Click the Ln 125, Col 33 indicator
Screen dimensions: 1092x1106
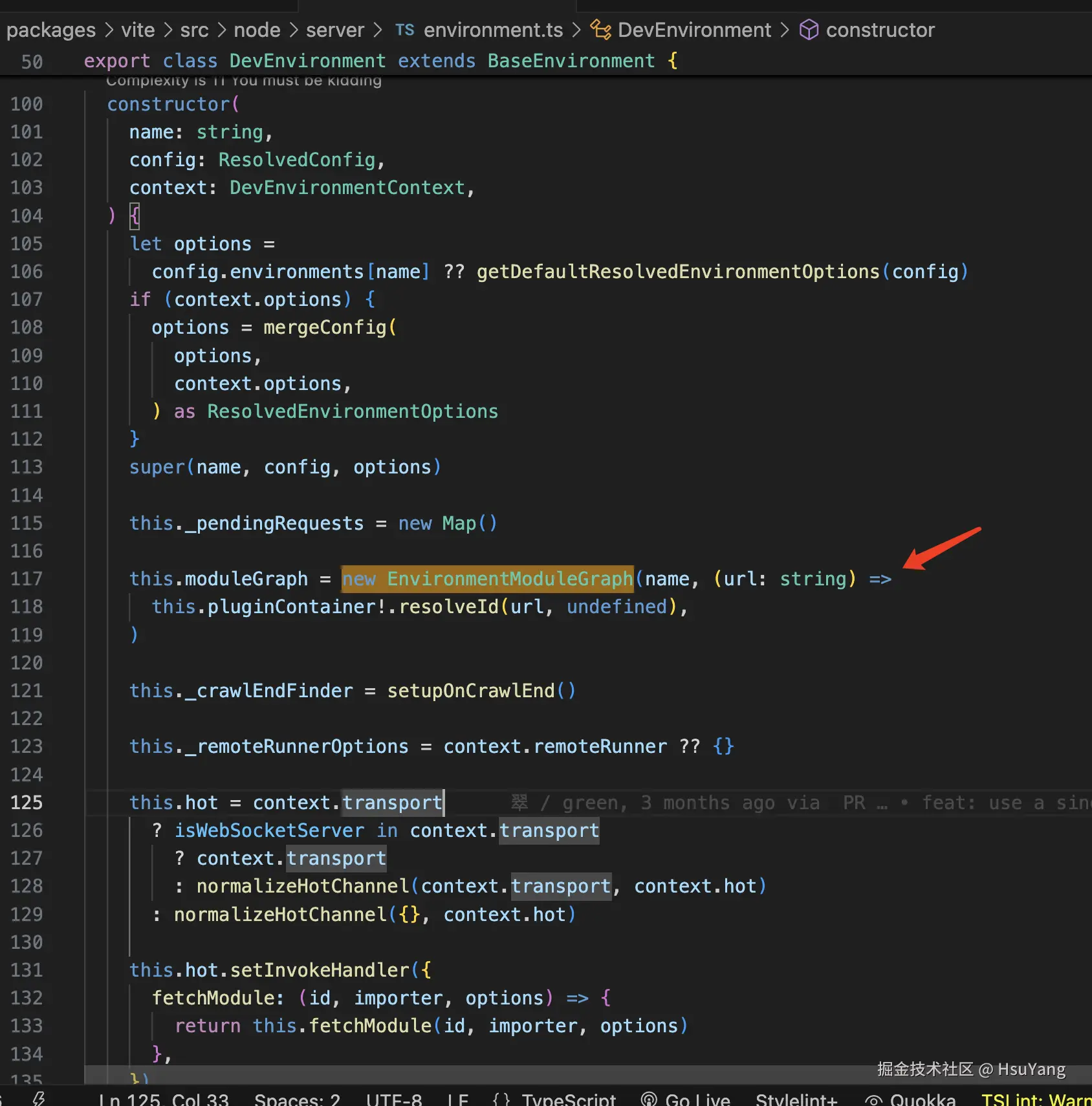tap(164, 1099)
